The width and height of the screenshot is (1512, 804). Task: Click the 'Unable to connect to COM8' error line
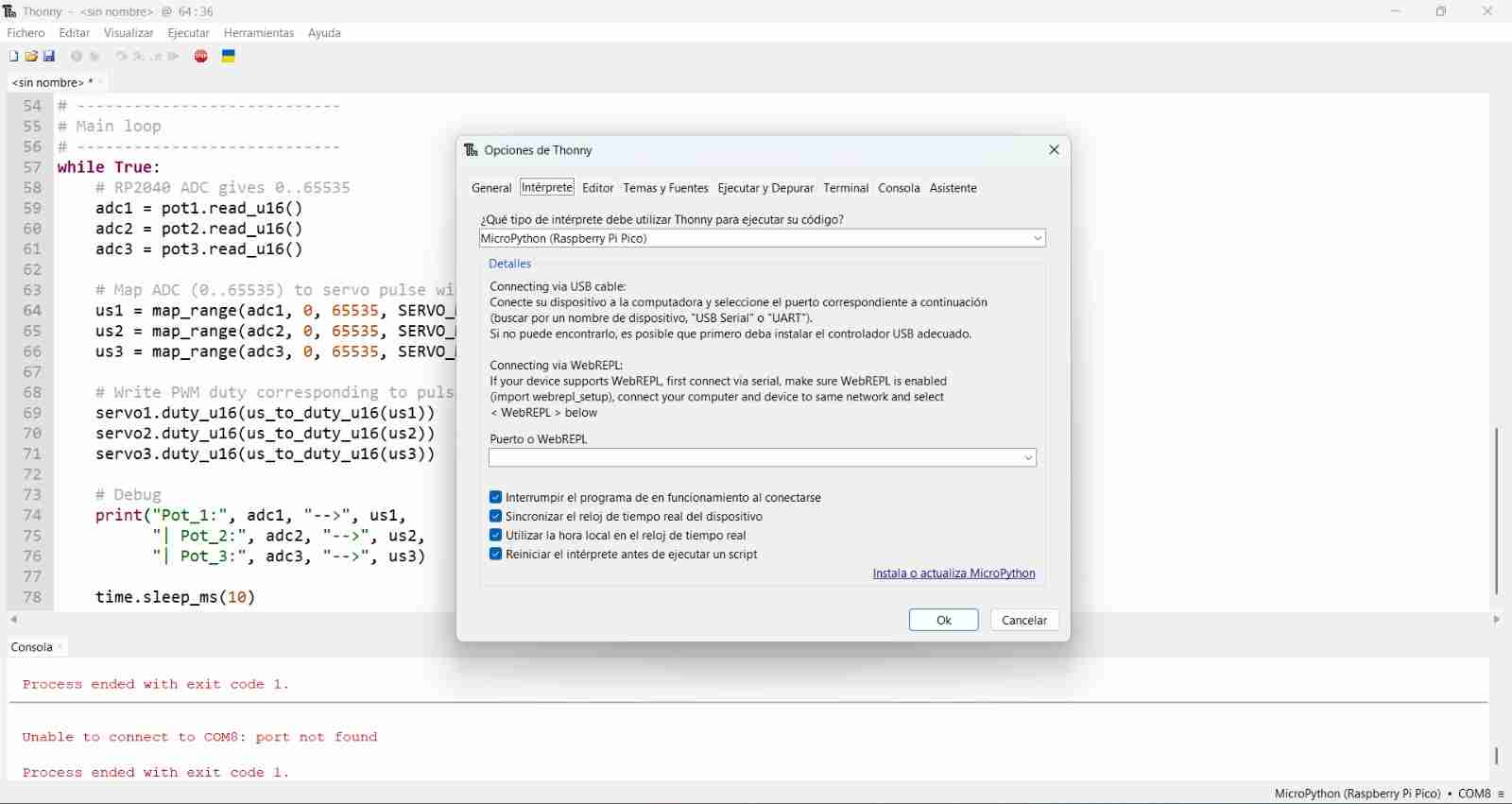tap(199, 737)
